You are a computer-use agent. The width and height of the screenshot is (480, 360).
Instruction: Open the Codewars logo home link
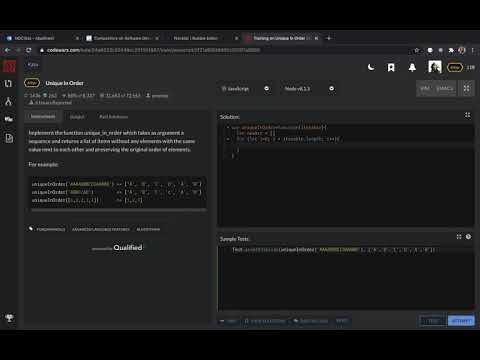9,66
